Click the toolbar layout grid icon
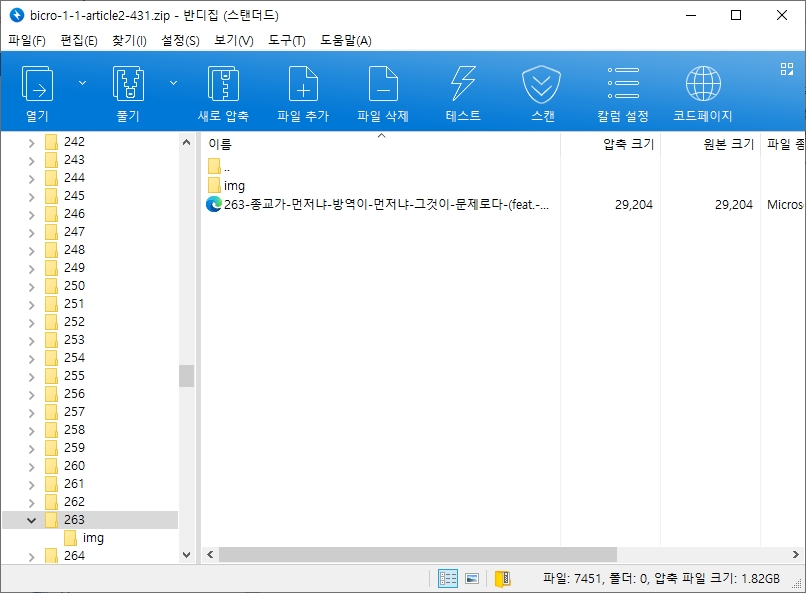The height and width of the screenshot is (593, 806). 786,69
